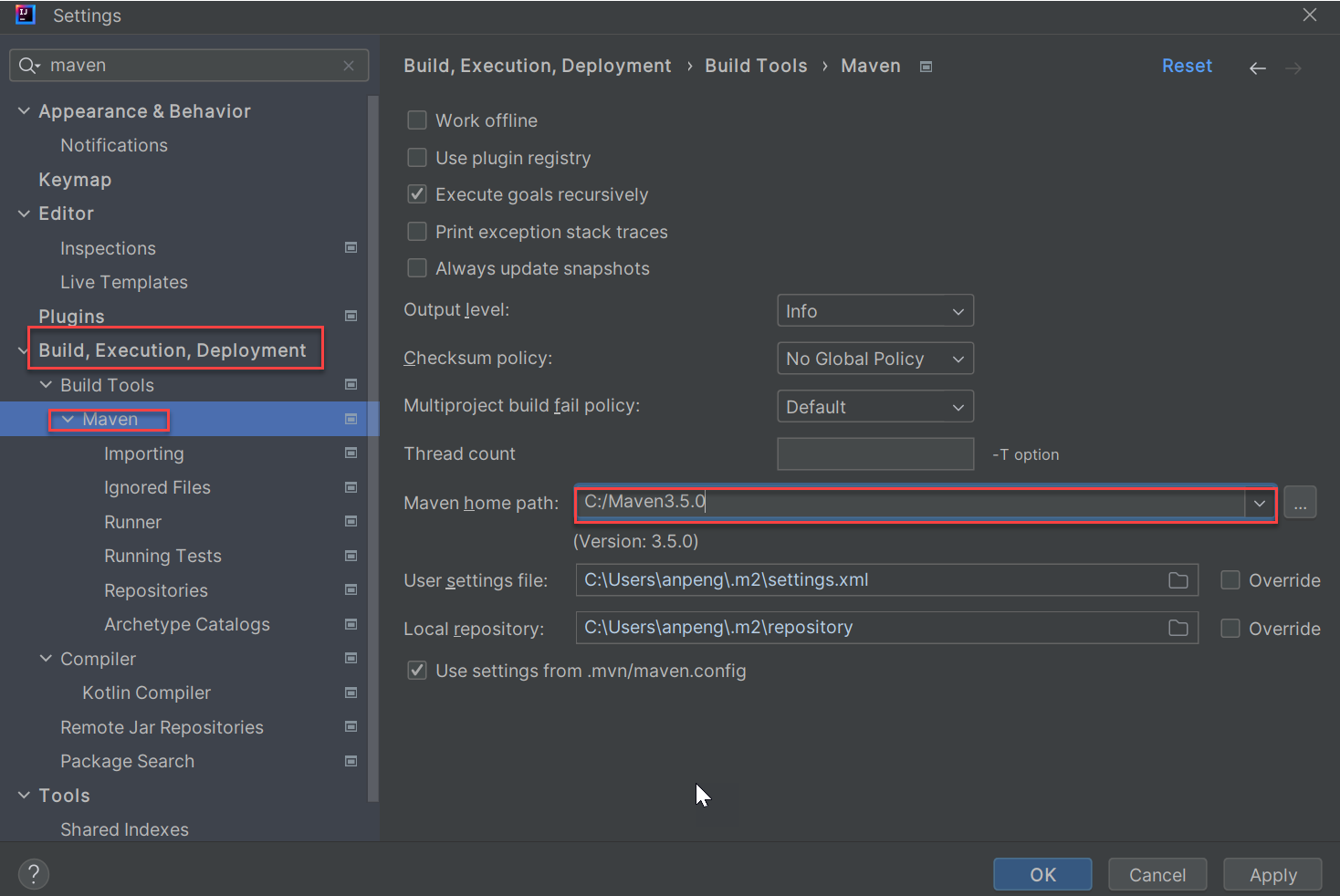Screen dimensions: 1340x896
Task: Enable Use plugin registry
Action: (417, 158)
